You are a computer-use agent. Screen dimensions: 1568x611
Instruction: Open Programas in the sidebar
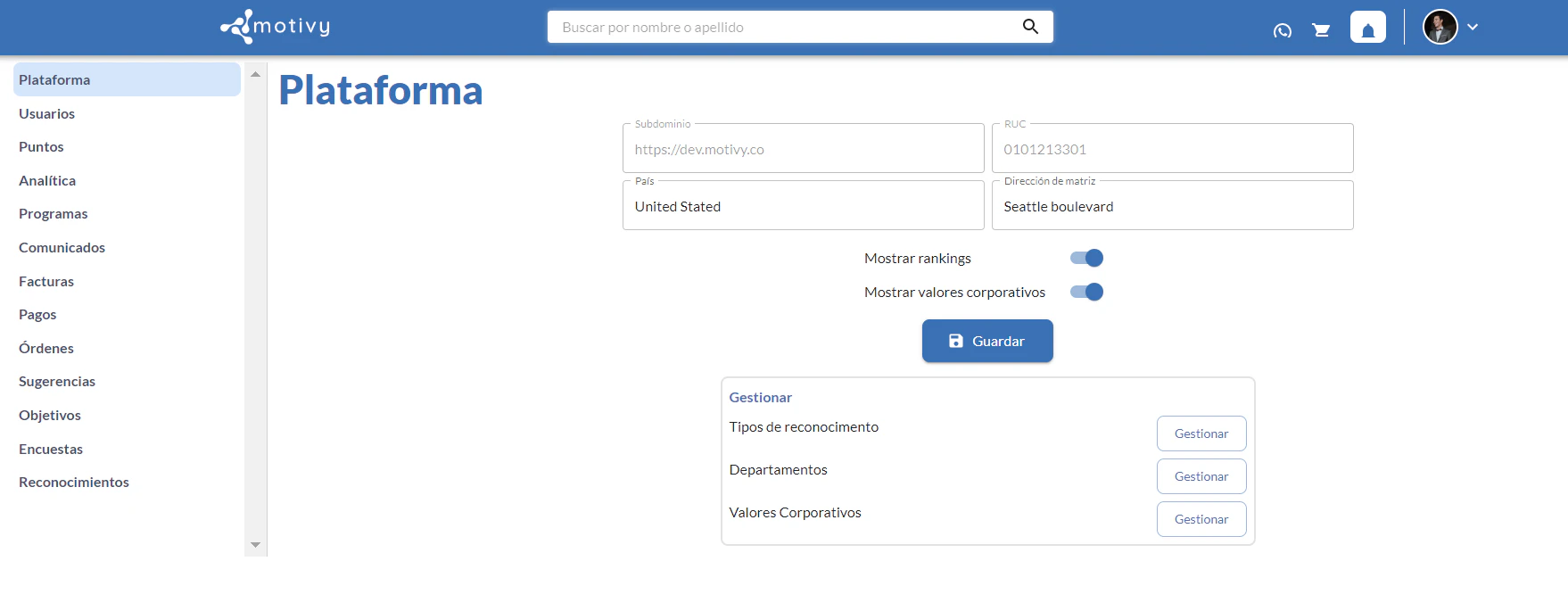click(127, 213)
